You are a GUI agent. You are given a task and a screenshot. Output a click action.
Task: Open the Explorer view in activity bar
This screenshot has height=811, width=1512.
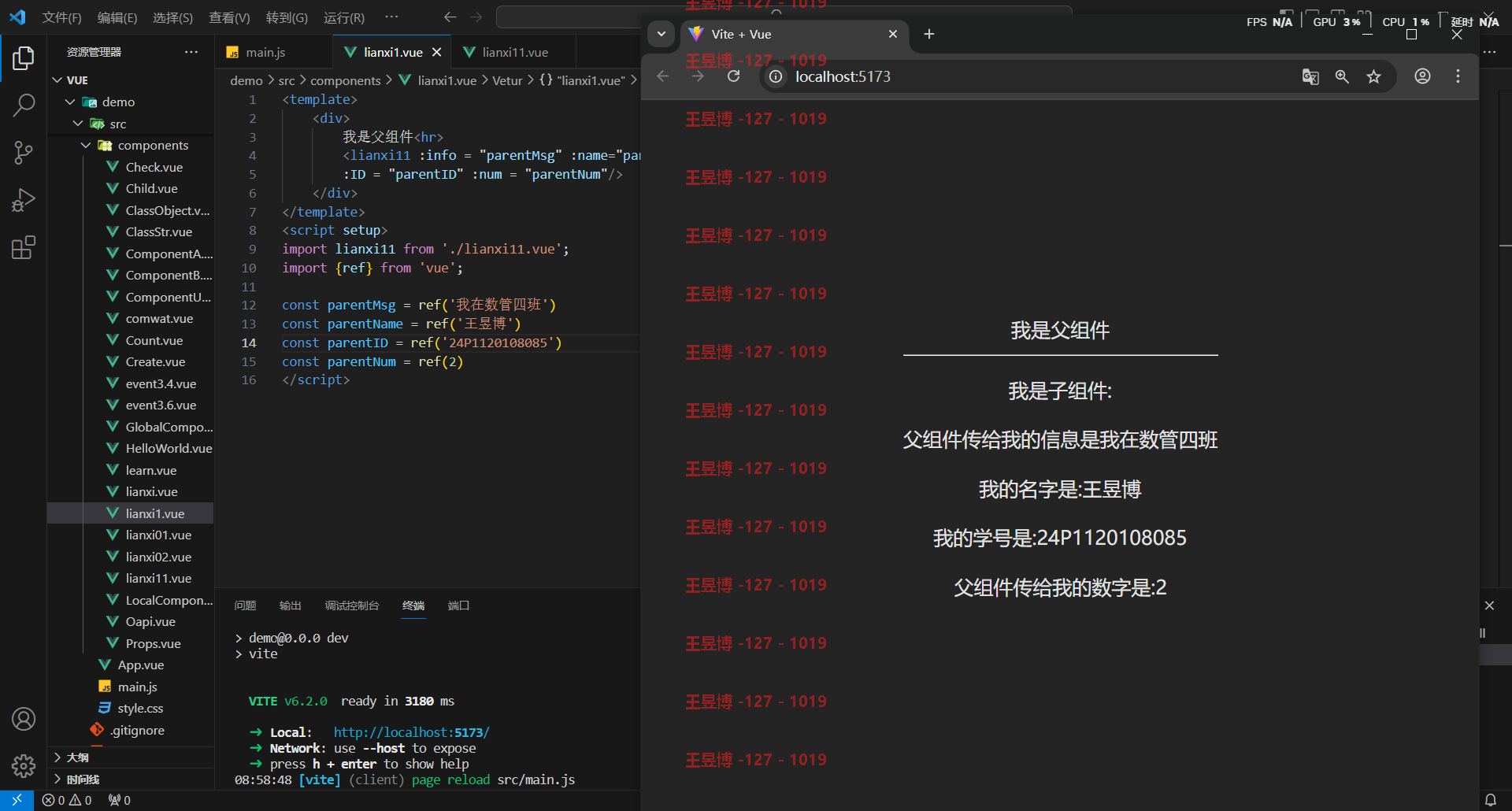[24, 57]
